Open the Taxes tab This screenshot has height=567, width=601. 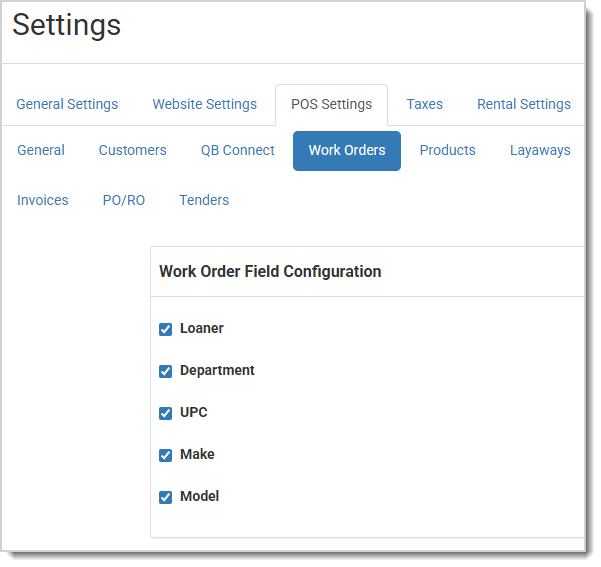[x=424, y=104]
